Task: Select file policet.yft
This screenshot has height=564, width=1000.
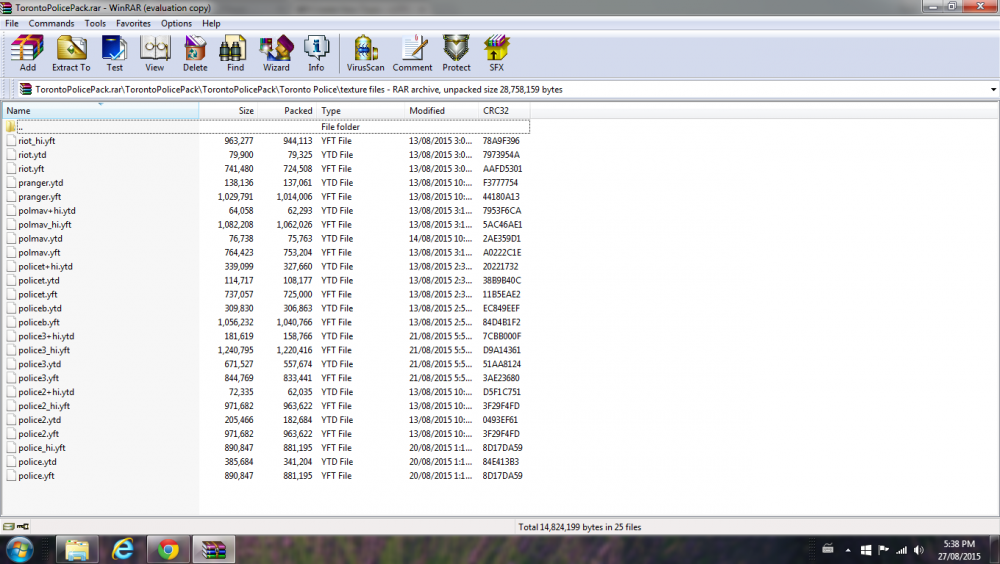Action: coord(38,295)
